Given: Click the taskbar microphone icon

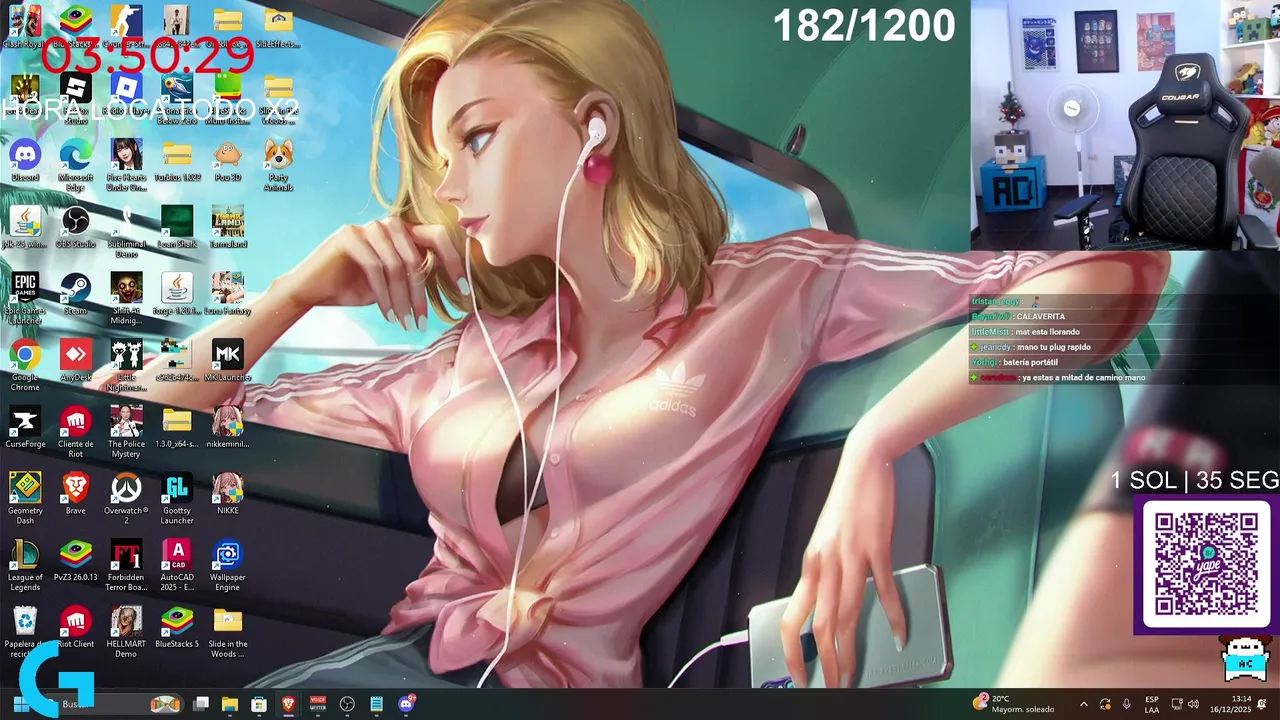Looking at the screenshot, I should click(1127, 704).
